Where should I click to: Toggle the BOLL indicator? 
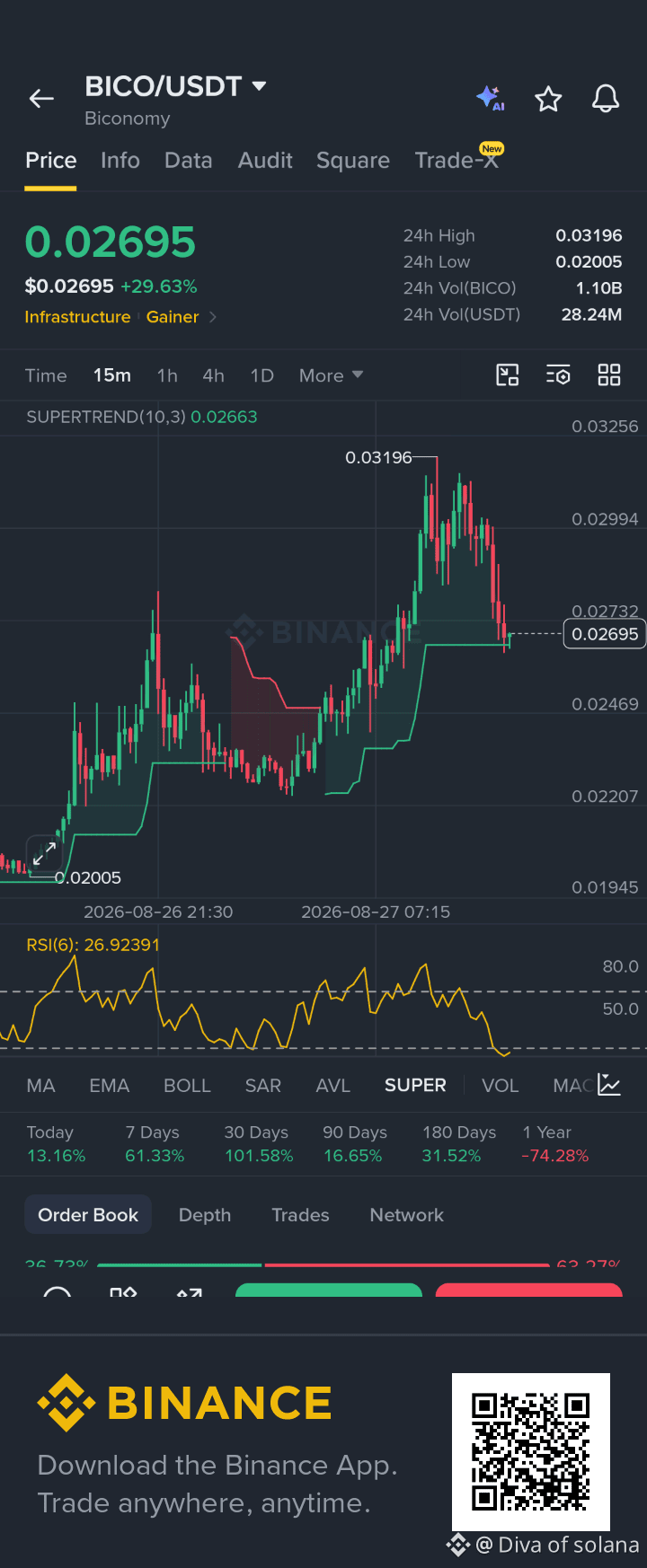pyautogui.click(x=187, y=1086)
